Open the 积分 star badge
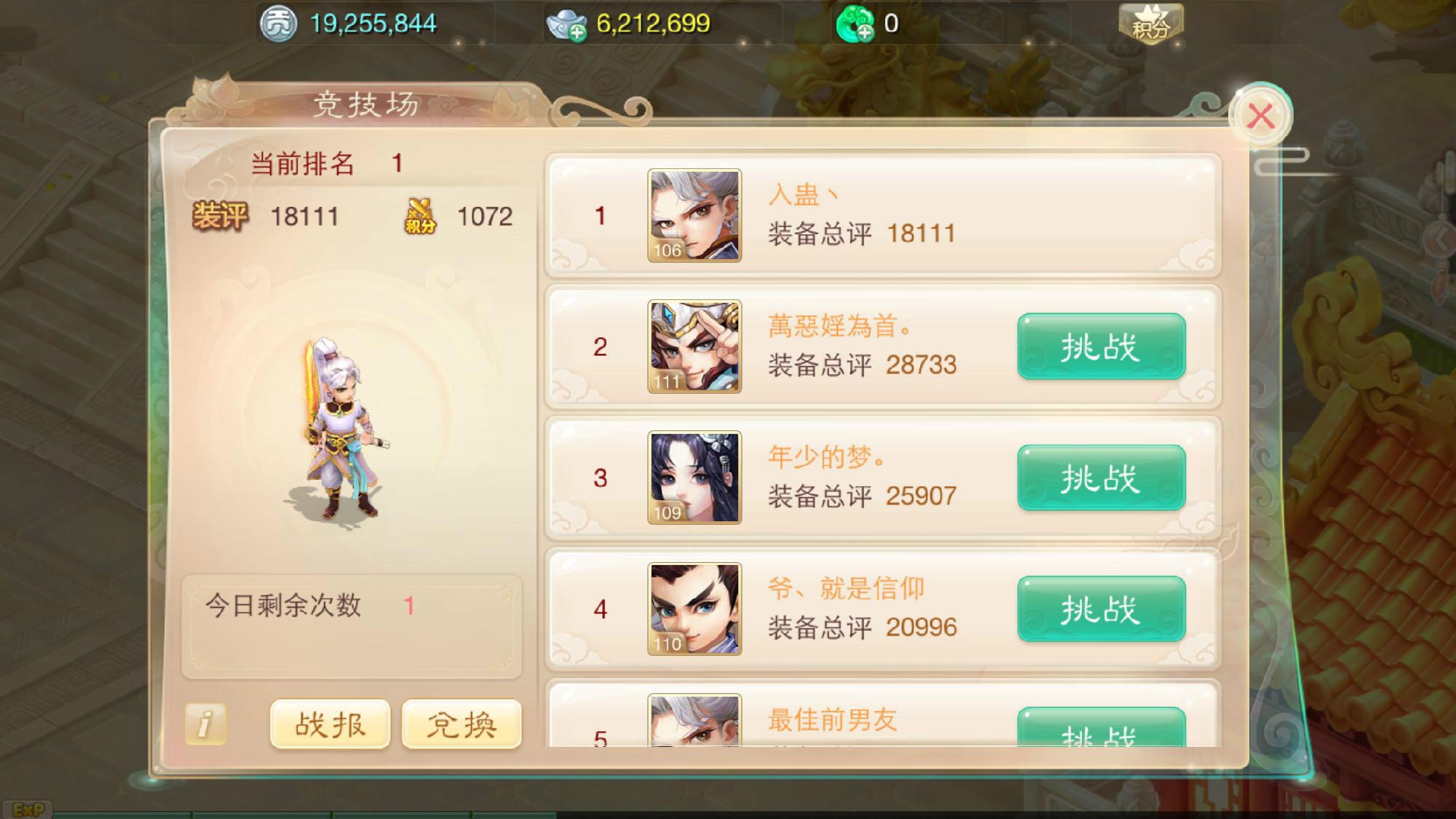The height and width of the screenshot is (819, 1456). [1150, 24]
